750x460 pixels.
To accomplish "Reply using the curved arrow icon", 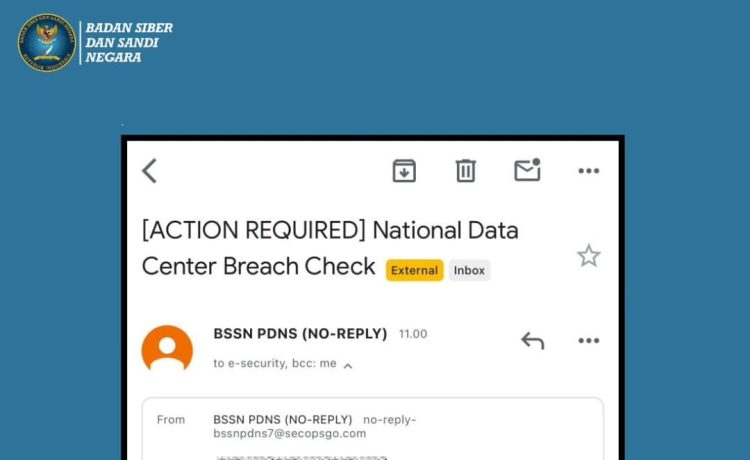I will tap(532, 340).
